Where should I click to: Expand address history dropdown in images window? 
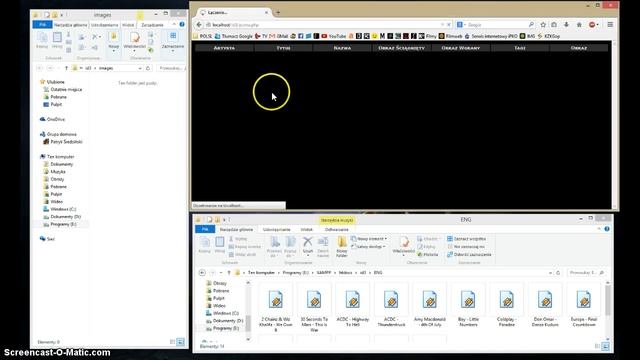[140, 68]
